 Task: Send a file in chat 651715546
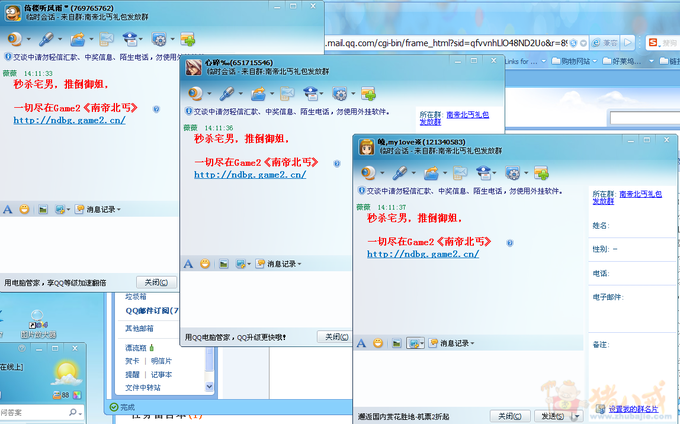pyautogui.click(x=258, y=93)
